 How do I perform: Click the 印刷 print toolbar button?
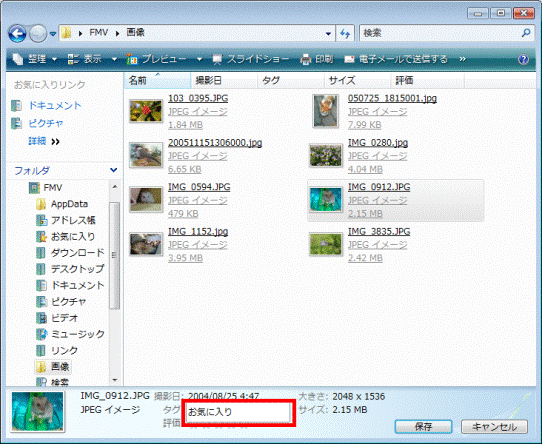point(317,59)
